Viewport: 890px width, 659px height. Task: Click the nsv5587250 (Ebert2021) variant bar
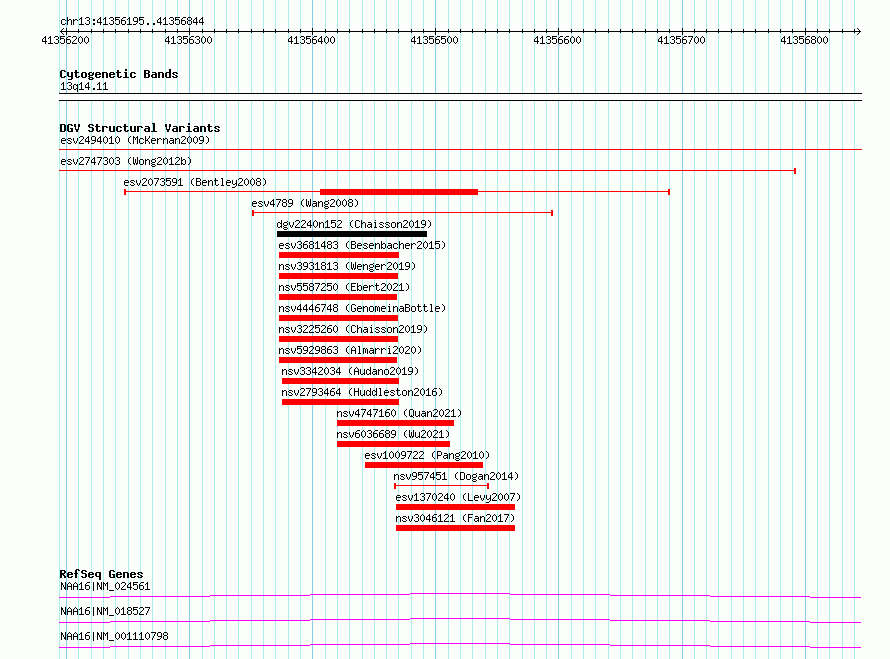click(x=338, y=297)
